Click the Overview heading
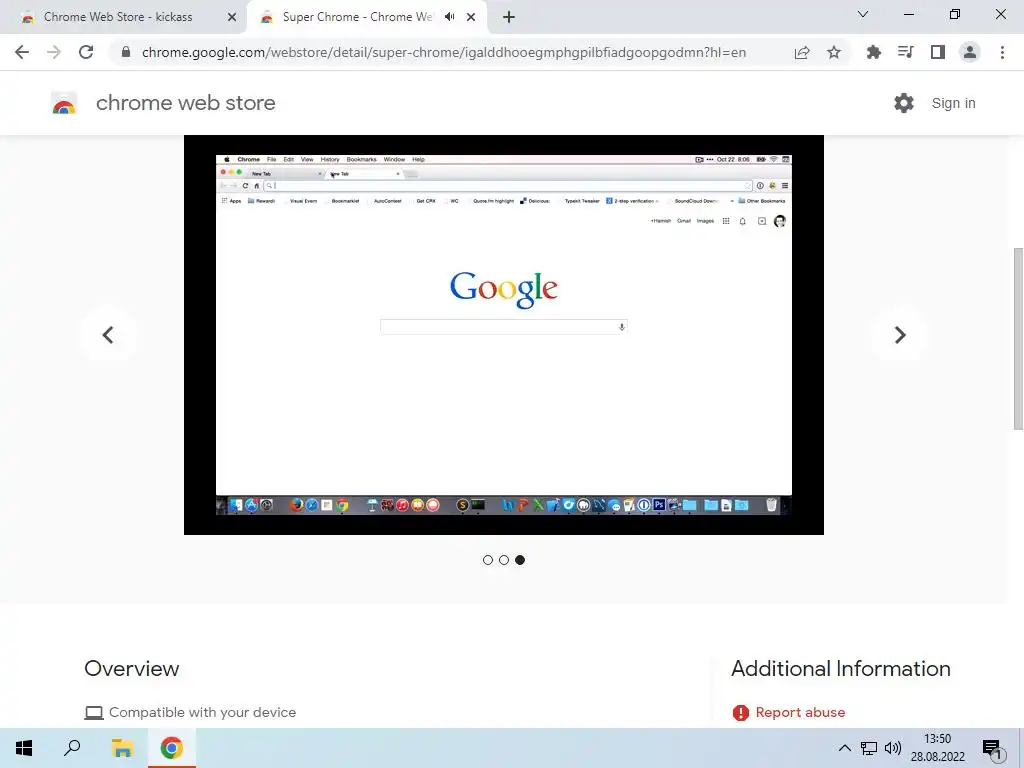The height and width of the screenshot is (768, 1024). (x=132, y=668)
